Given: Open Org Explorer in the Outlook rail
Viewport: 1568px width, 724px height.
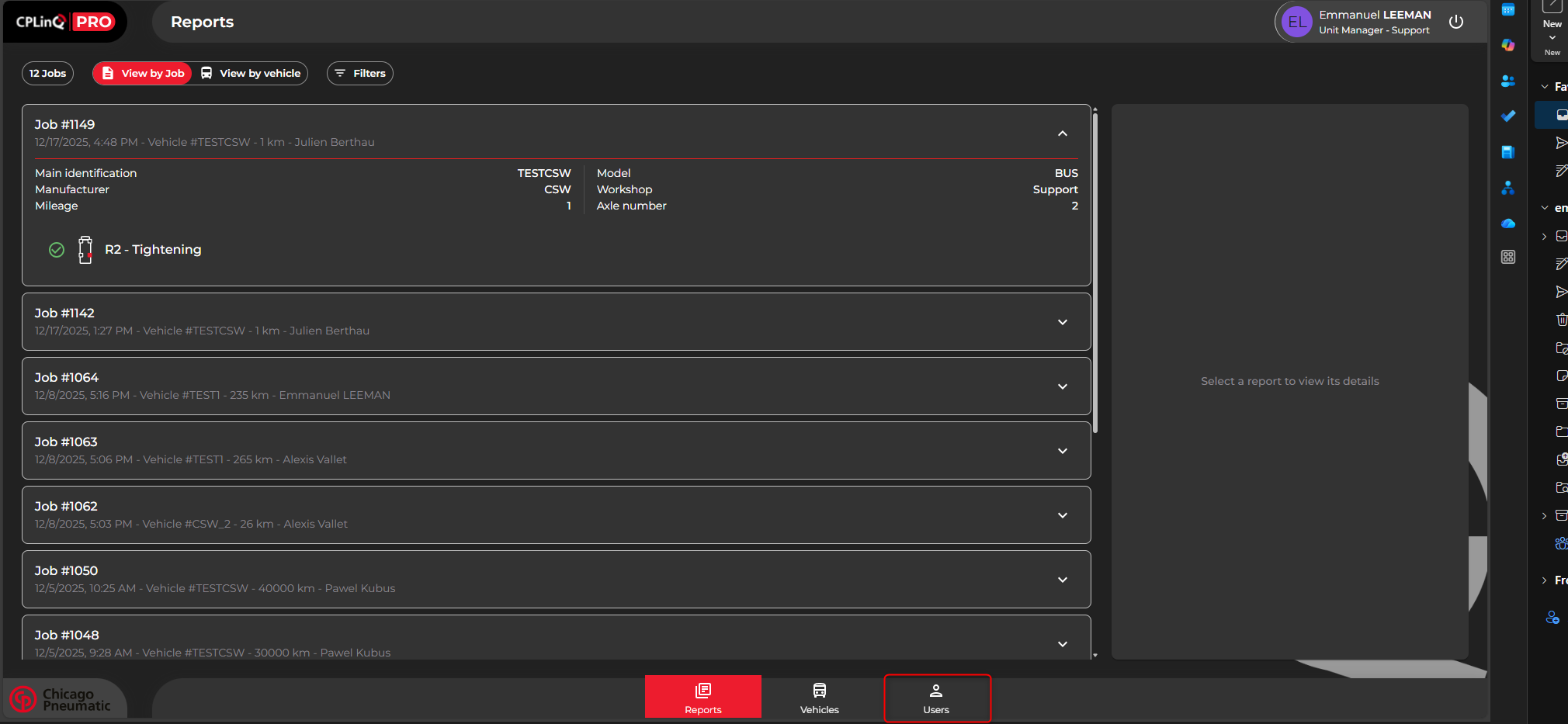Looking at the screenshot, I should pyautogui.click(x=1508, y=188).
